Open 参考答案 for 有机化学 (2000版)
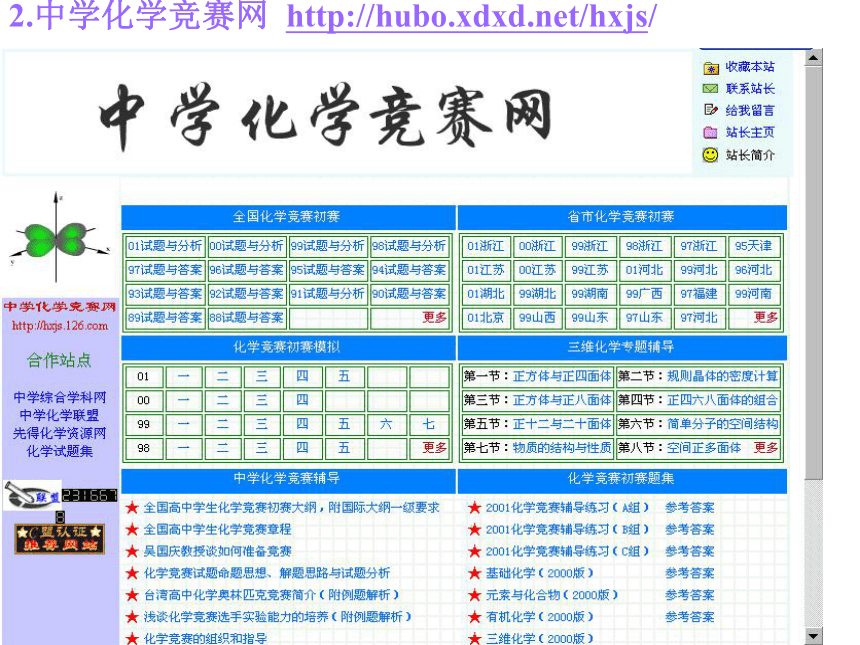The height and width of the screenshot is (645, 860). (x=689, y=617)
